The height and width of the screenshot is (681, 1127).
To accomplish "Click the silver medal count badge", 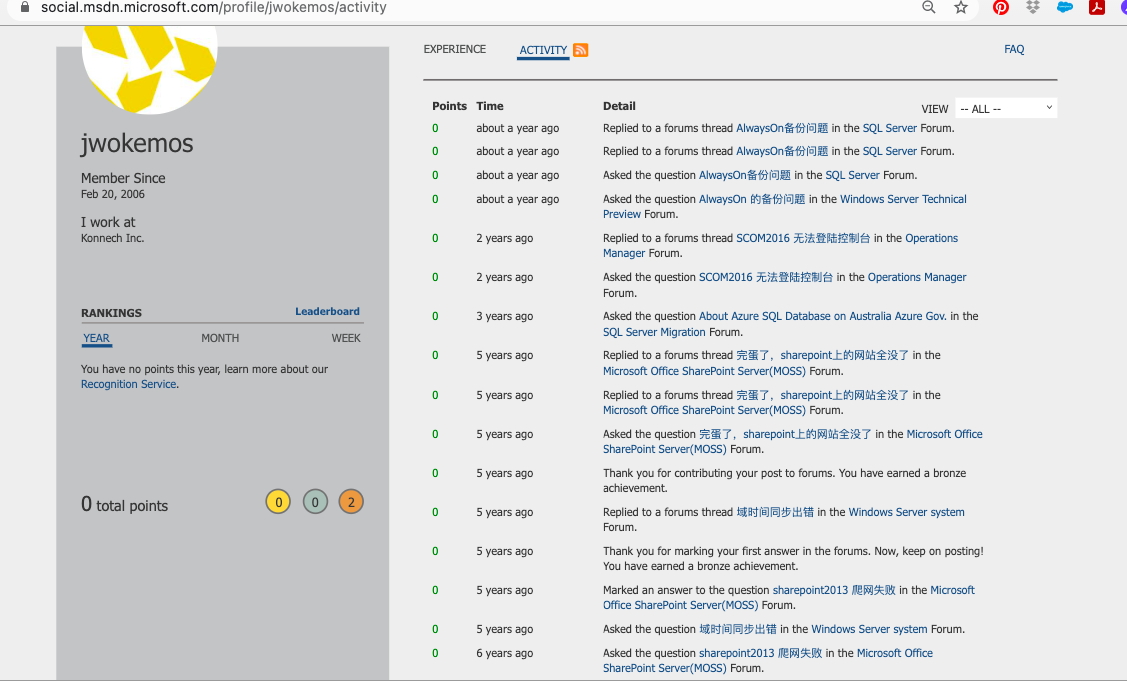I will 315,502.
